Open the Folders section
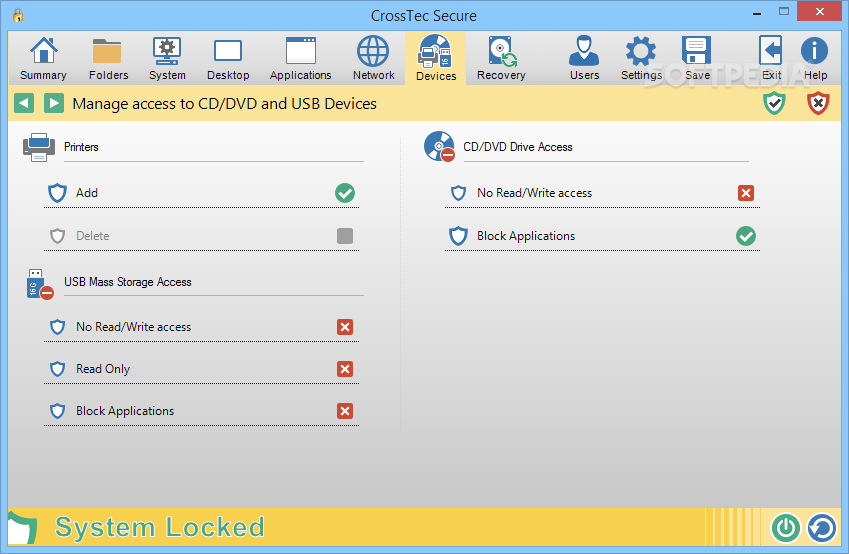 point(108,58)
